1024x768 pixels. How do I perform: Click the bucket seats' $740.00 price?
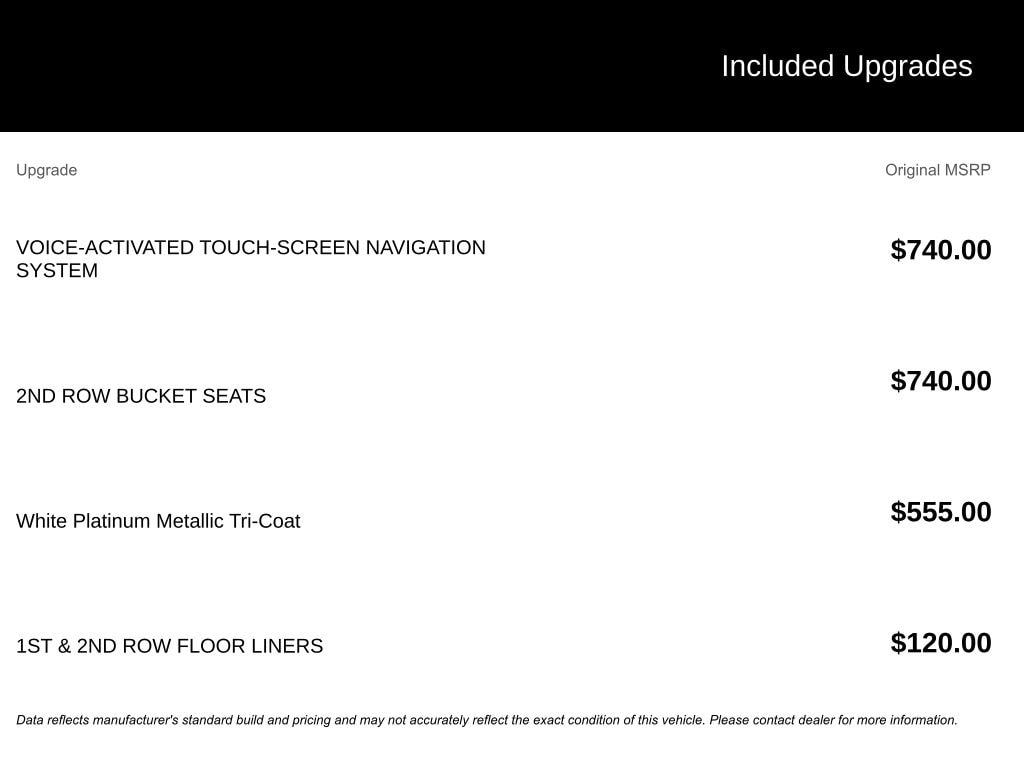(940, 381)
